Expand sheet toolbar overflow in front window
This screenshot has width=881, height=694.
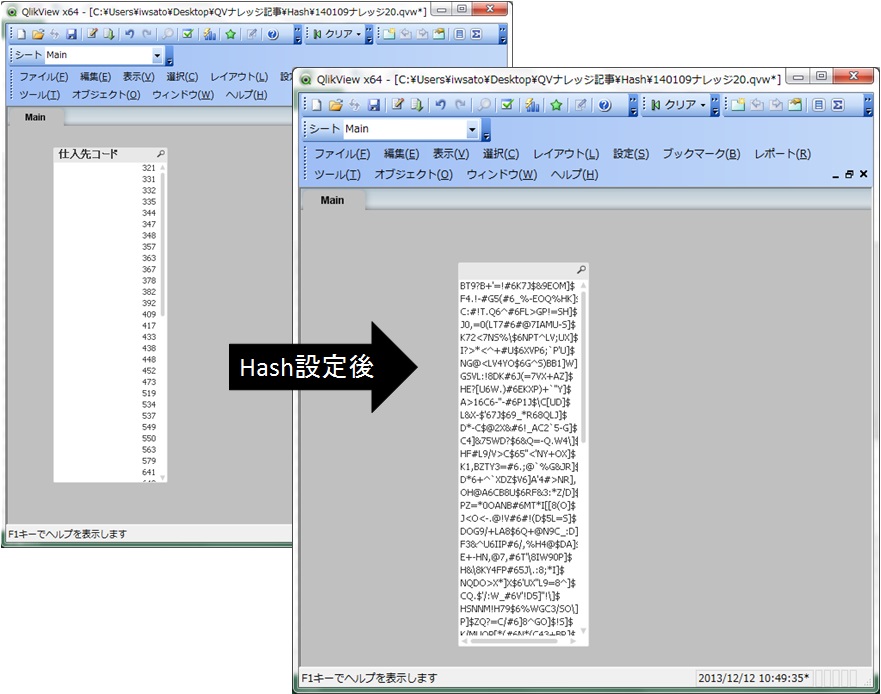[487, 129]
